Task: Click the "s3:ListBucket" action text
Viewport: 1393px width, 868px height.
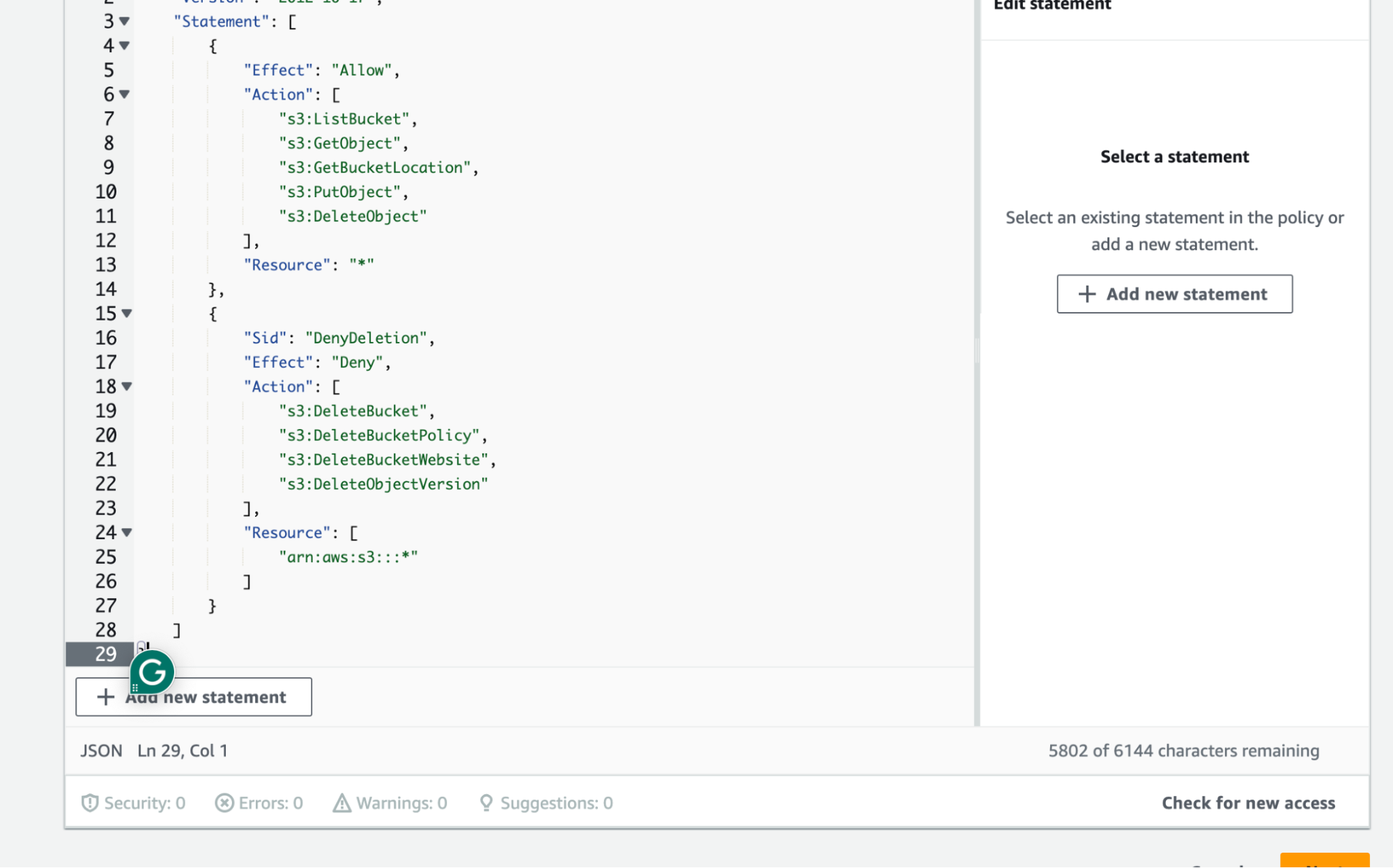Action: pos(344,119)
